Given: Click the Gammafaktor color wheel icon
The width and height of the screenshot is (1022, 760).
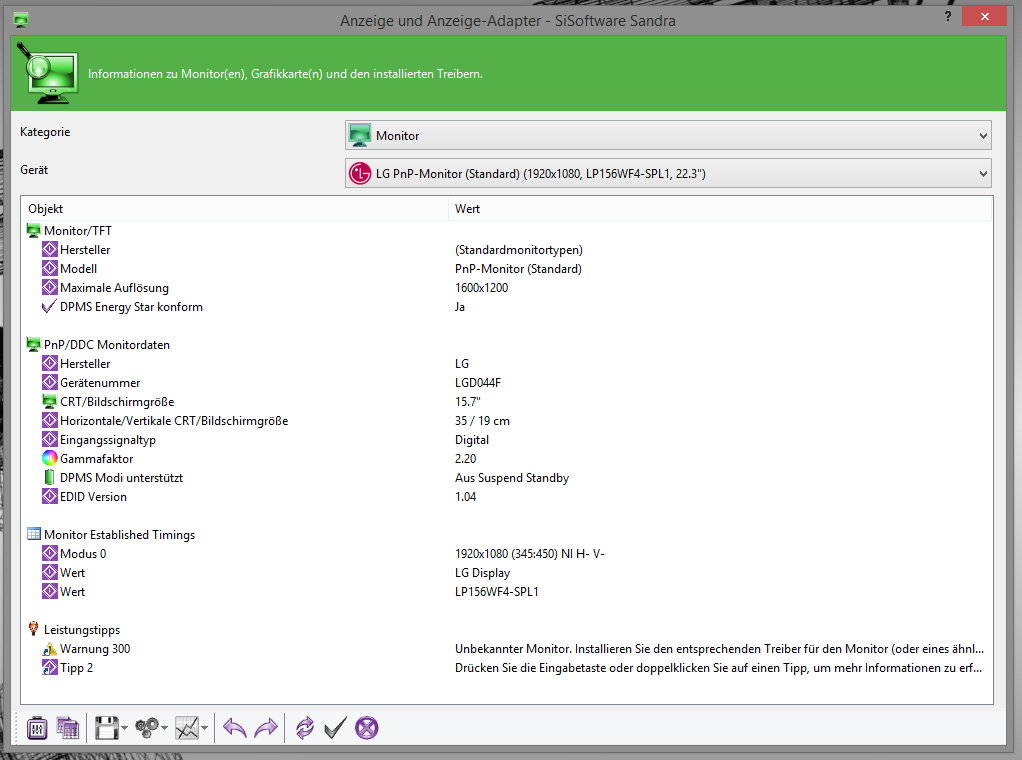Looking at the screenshot, I should tap(50, 458).
